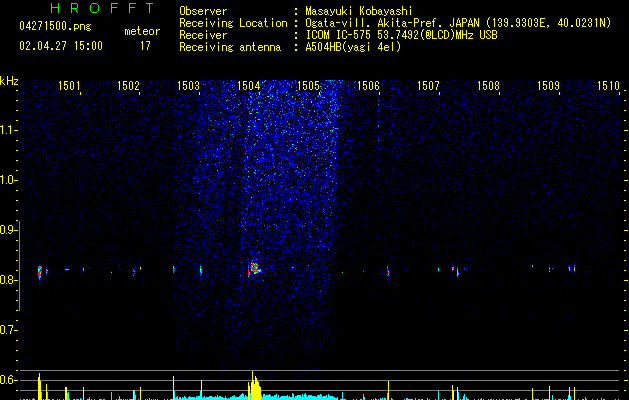Screen dimensions: 629x400
Task: Select observer name Masayuki Kobayashi
Action: (x=359, y=11)
